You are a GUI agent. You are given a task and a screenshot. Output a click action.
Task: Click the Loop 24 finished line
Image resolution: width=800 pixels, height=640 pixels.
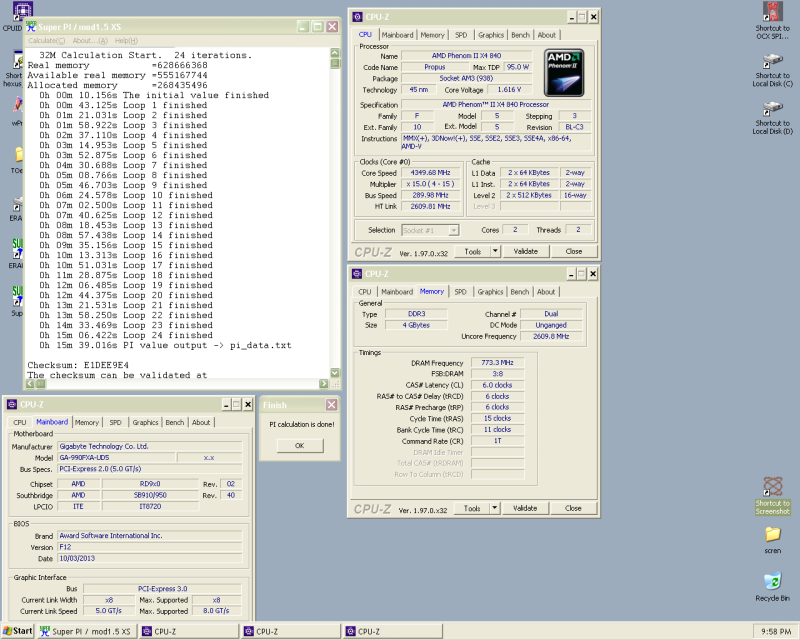pos(126,335)
